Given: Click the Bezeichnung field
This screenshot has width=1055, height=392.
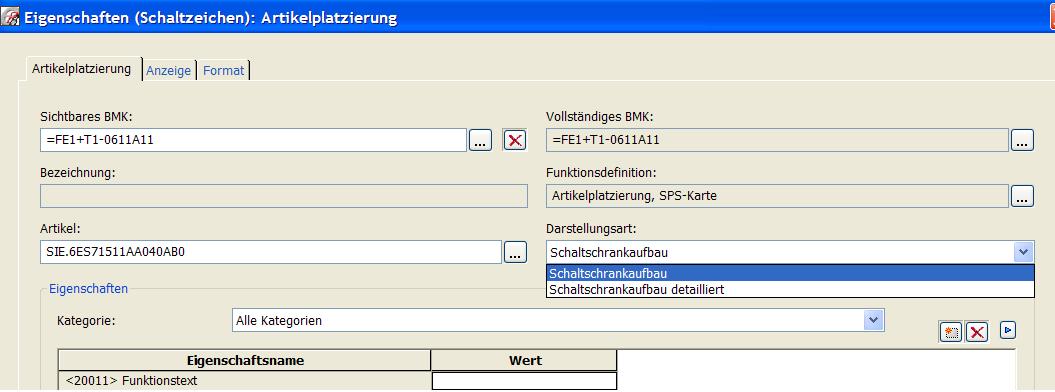Looking at the screenshot, I should tap(284, 196).
